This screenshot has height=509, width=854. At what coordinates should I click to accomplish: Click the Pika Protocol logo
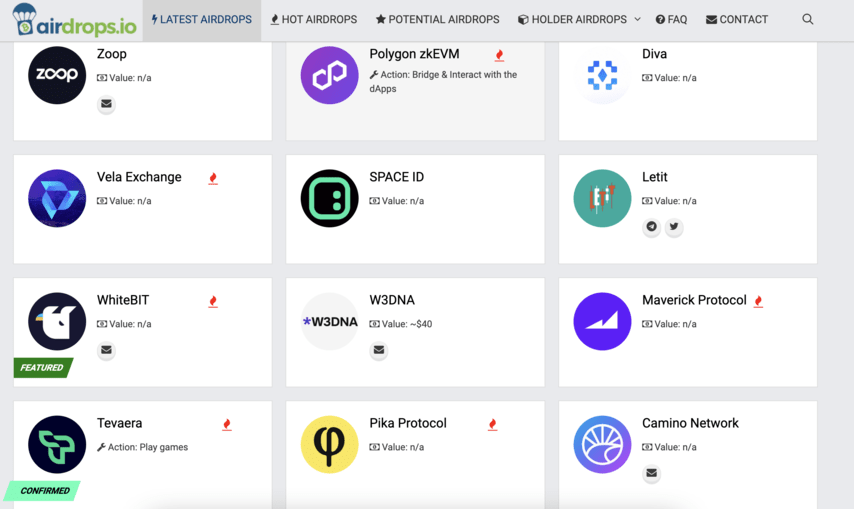pos(330,444)
